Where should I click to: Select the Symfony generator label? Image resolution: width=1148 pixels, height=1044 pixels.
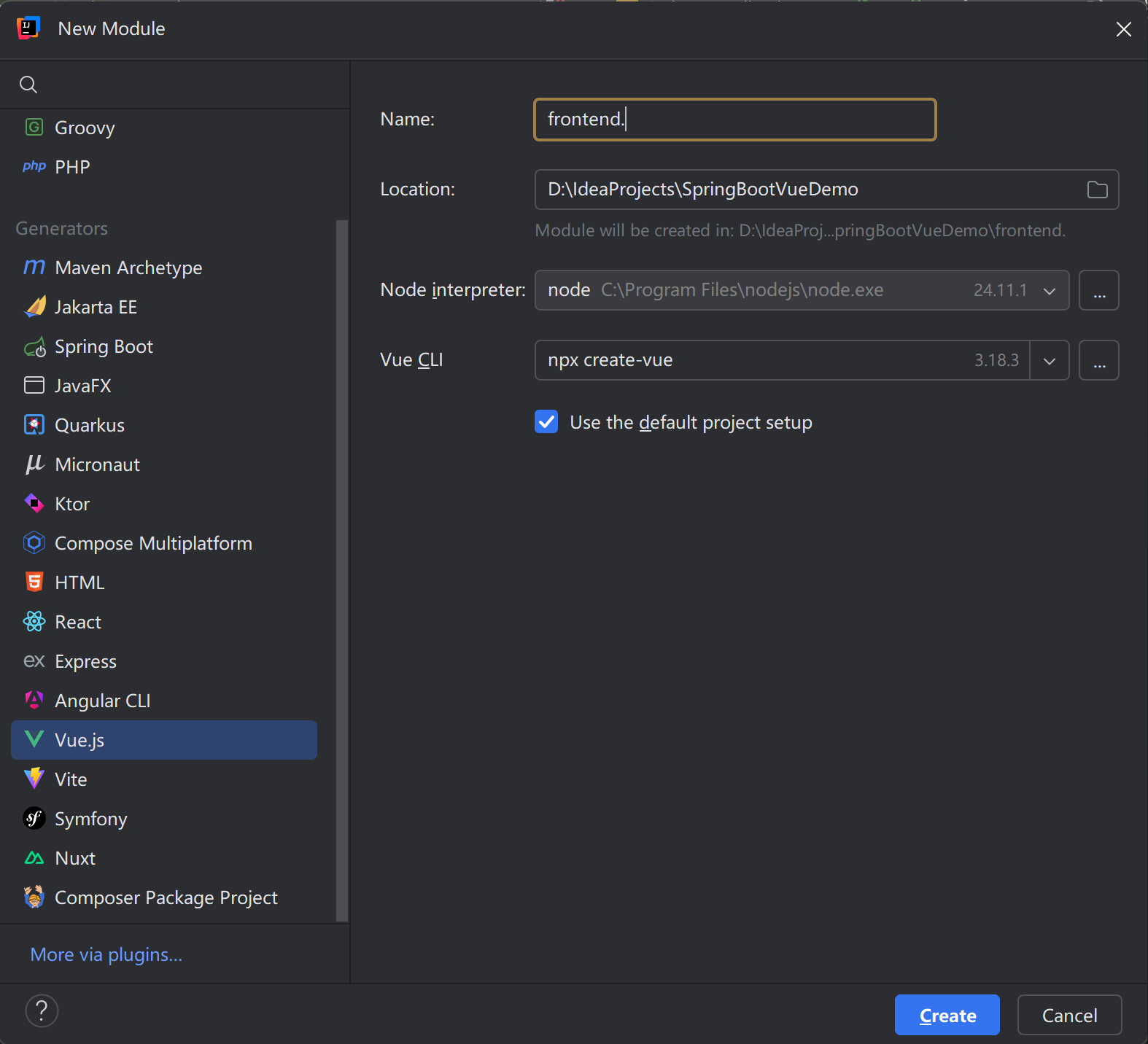tap(91, 819)
